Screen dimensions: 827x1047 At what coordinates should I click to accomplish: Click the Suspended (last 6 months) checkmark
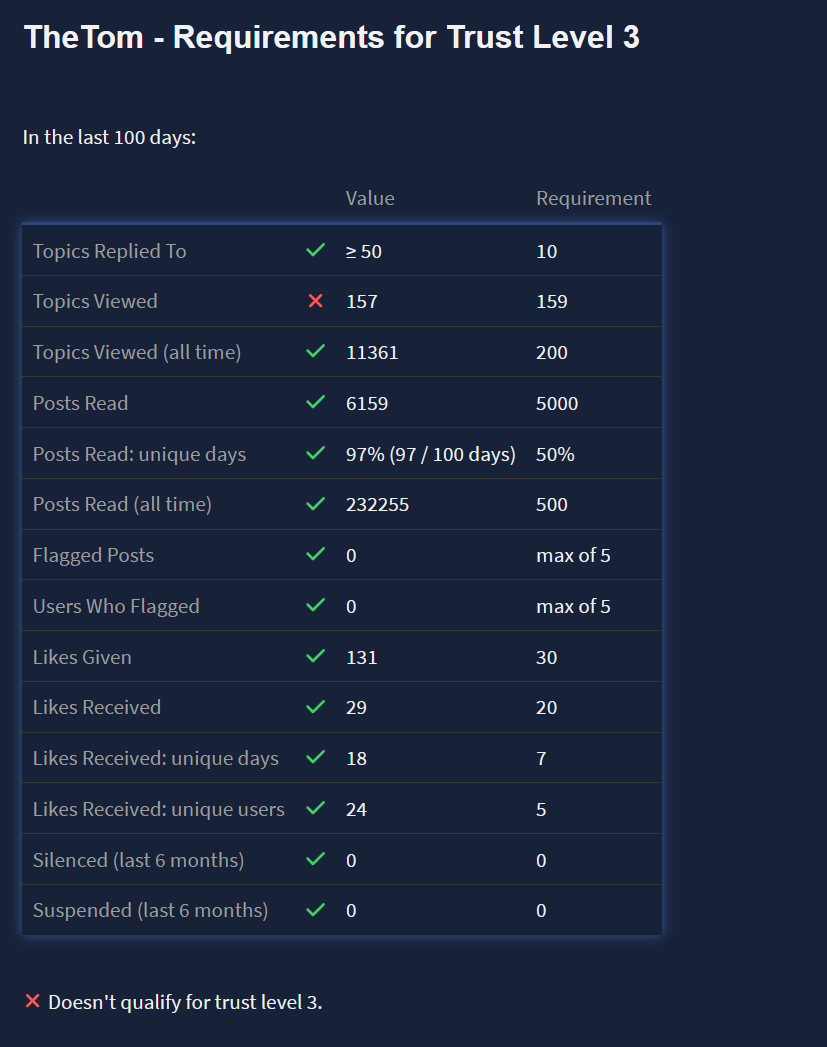pyautogui.click(x=316, y=911)
